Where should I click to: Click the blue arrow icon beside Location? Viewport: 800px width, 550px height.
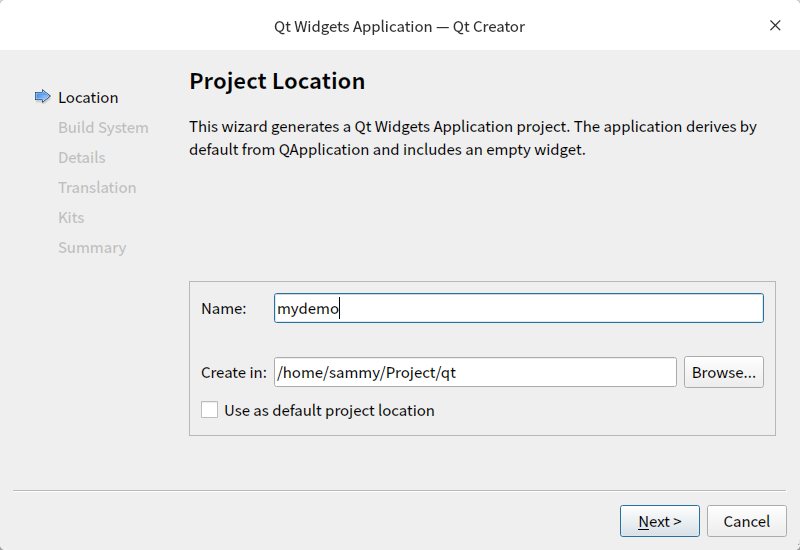point(42,97)
